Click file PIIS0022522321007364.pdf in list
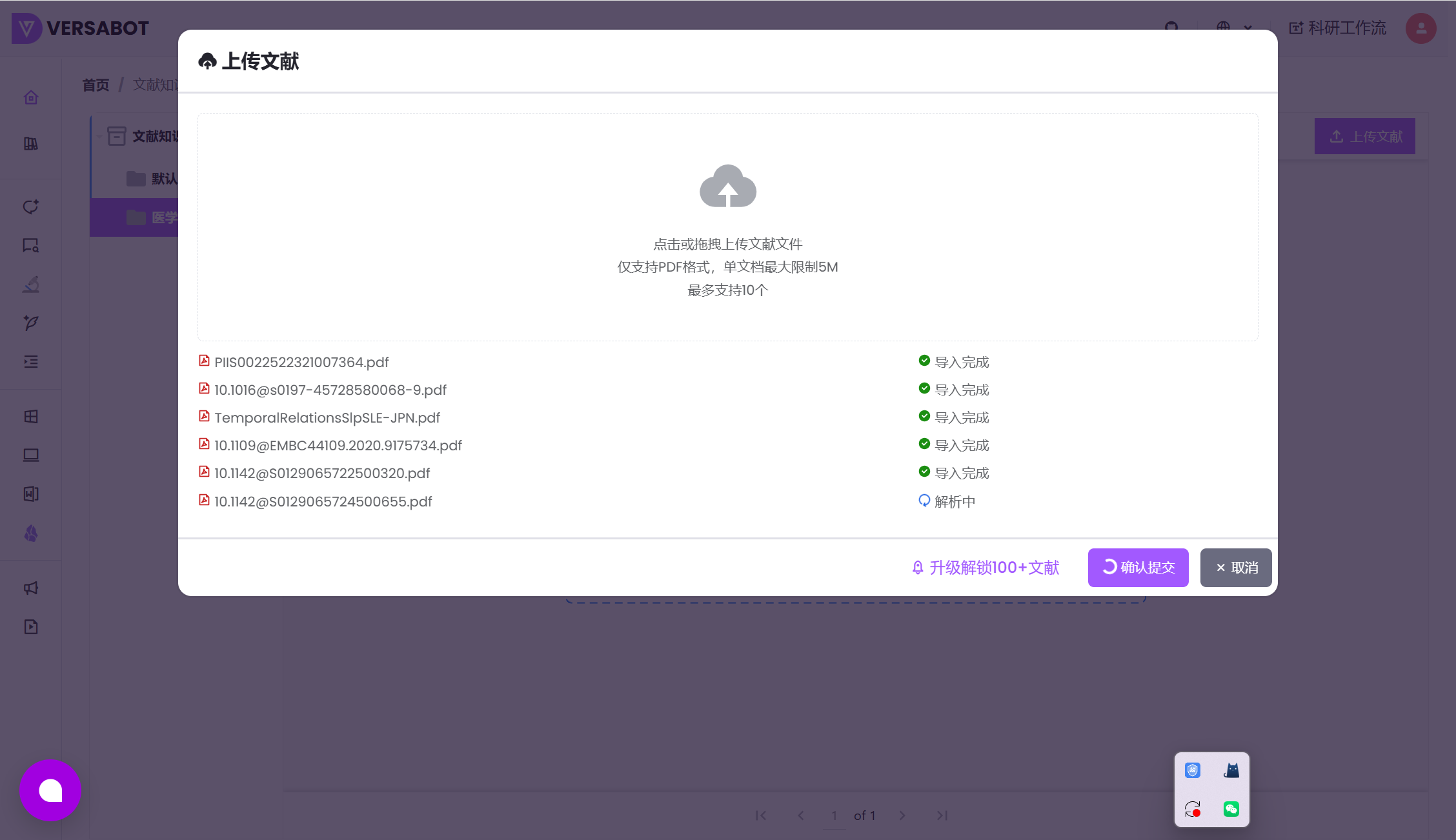 pos(301,363)
